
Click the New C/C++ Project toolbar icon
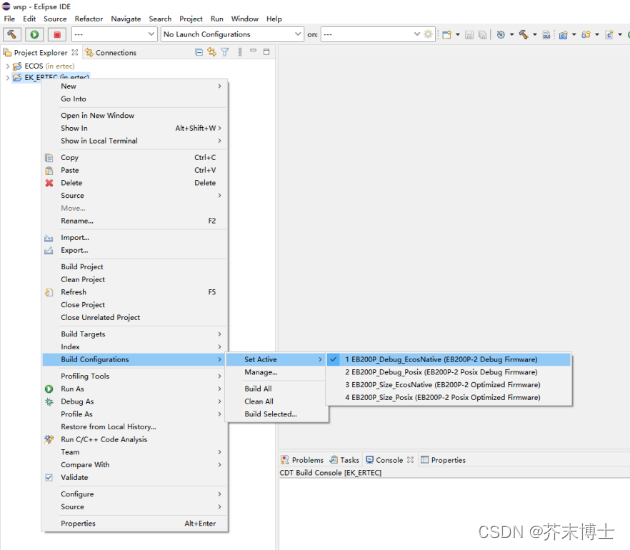coord(563,35)
